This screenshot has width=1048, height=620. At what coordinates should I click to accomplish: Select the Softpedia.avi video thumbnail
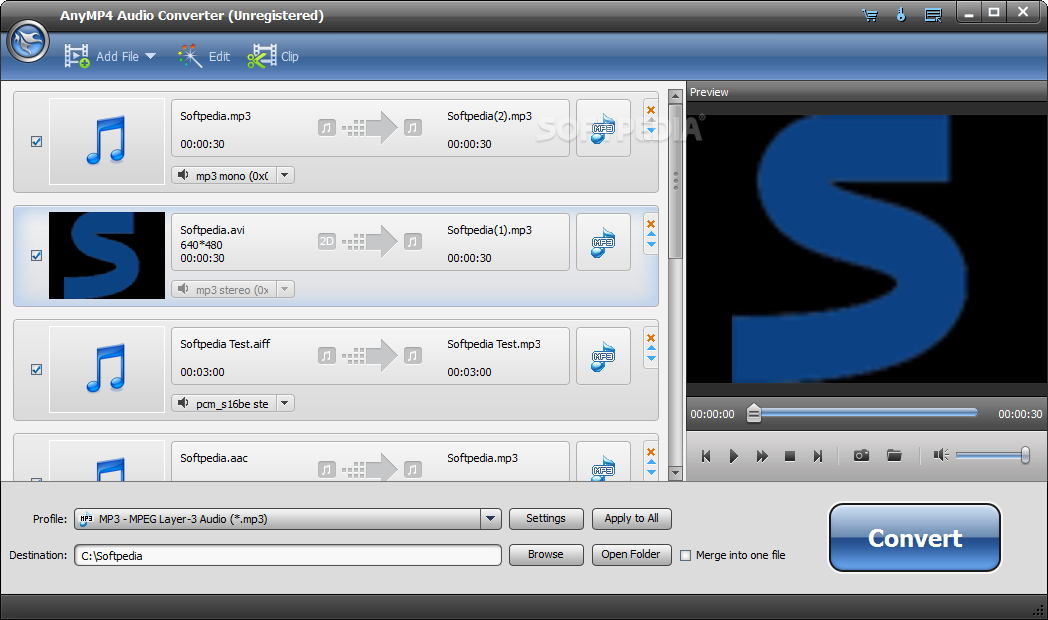click(107, 255)
